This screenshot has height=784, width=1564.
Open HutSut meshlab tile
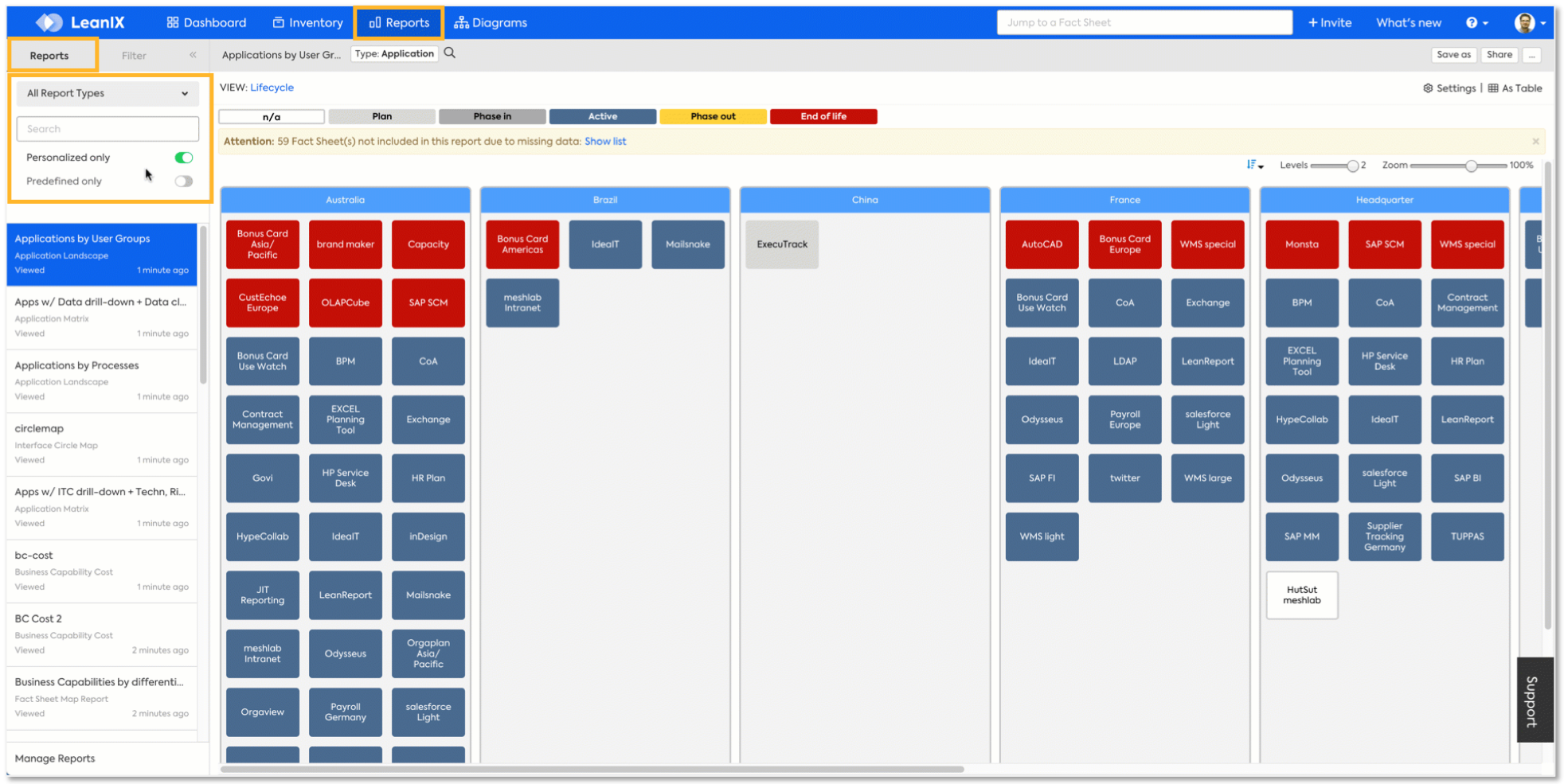(x=1302, y=595)
